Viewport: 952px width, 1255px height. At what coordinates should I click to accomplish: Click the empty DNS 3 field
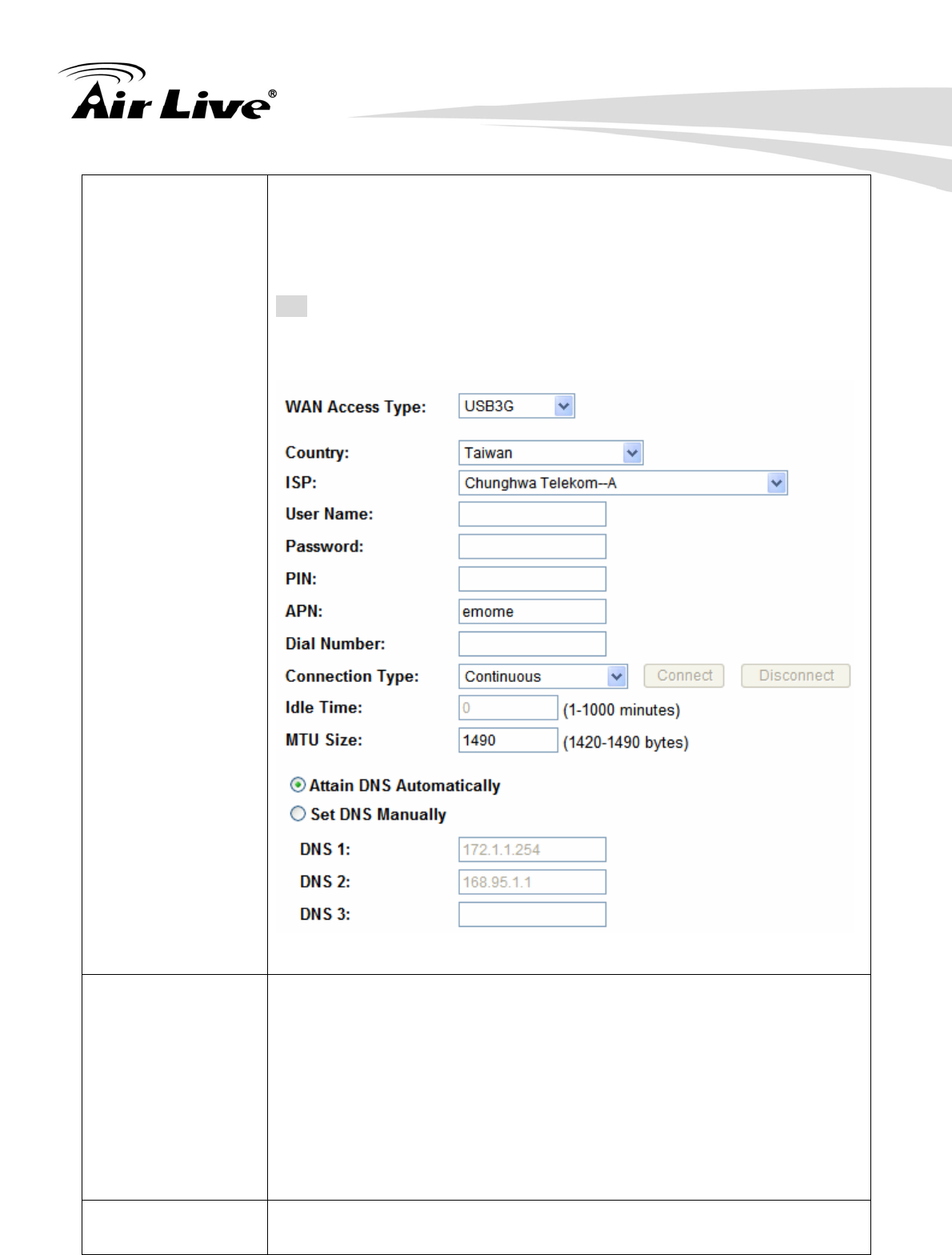(532, 914)
